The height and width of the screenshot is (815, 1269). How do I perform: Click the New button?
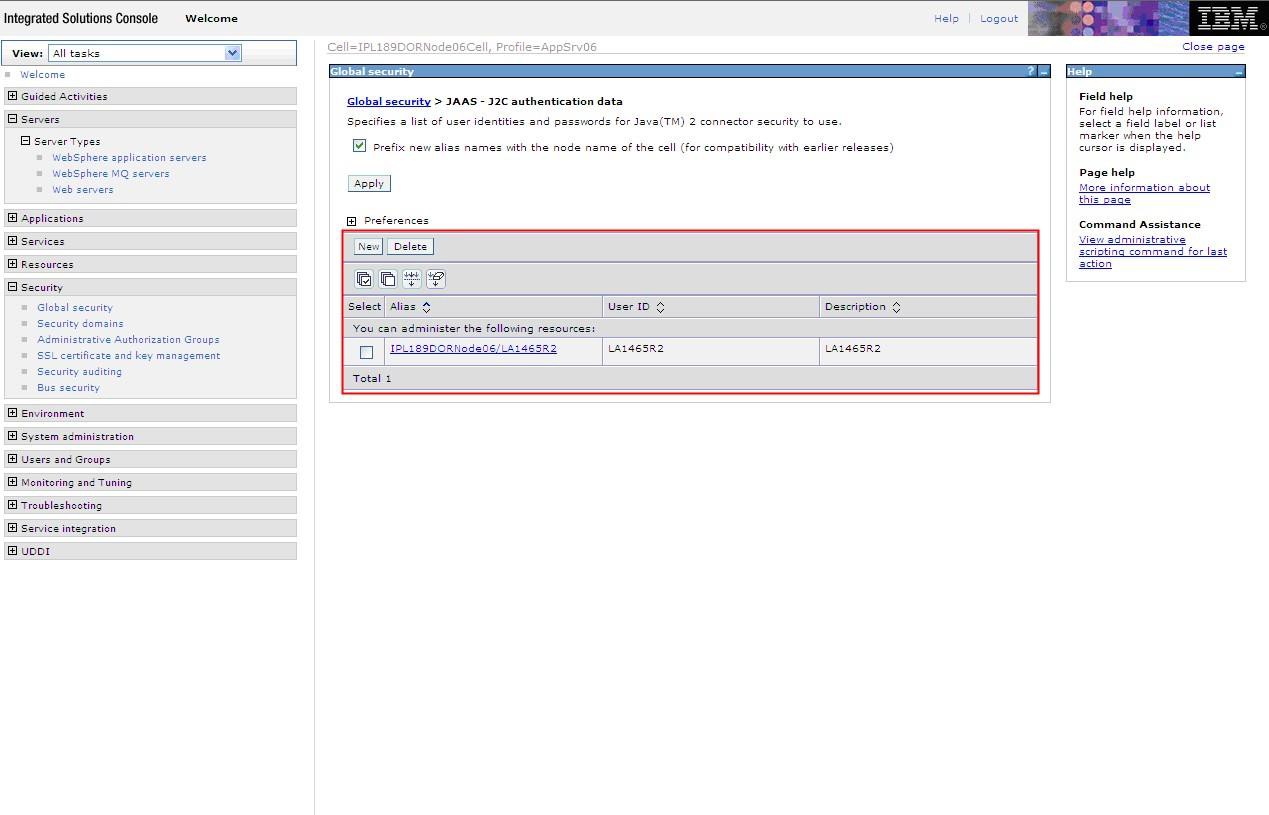[x=369, y=247]
